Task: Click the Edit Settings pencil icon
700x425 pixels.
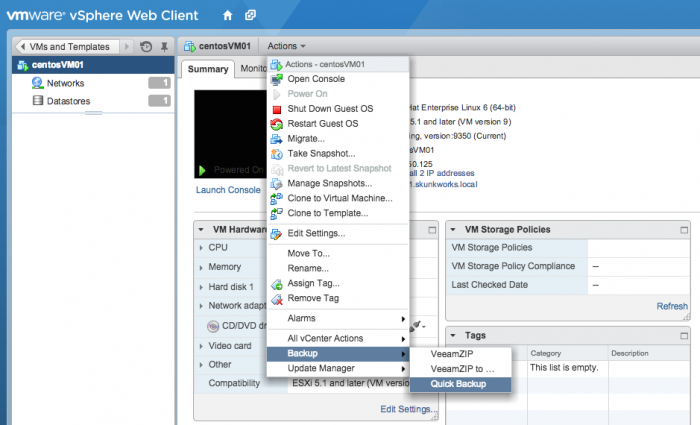Action: pos(277,233)
